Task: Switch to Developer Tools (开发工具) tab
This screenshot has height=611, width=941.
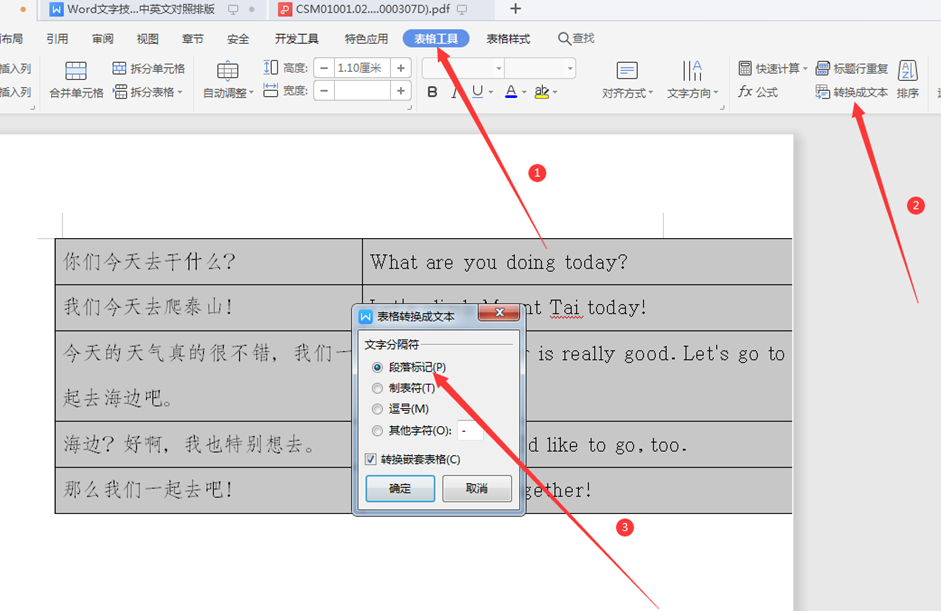Action: click(x=296, y=39)
